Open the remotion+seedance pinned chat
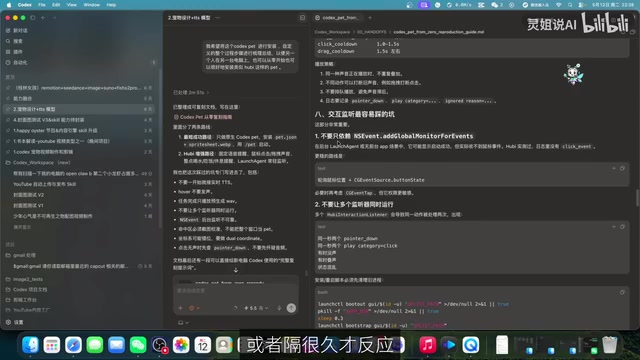The image size is (640, 360). tap(80, 88)
